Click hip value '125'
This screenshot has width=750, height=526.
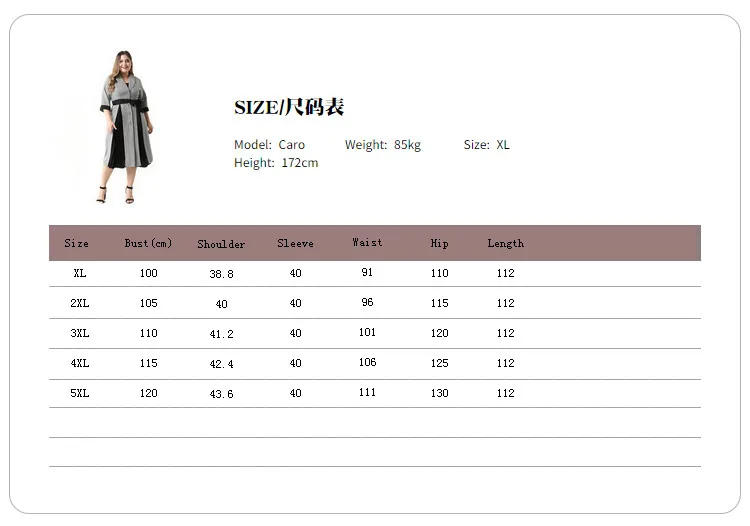tap(440, 363)
